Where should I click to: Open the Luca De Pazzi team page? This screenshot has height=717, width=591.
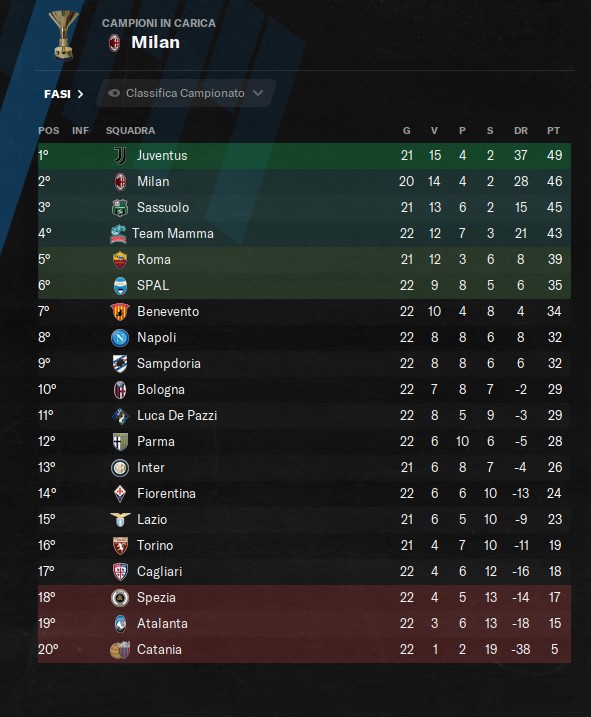(177, 416)
